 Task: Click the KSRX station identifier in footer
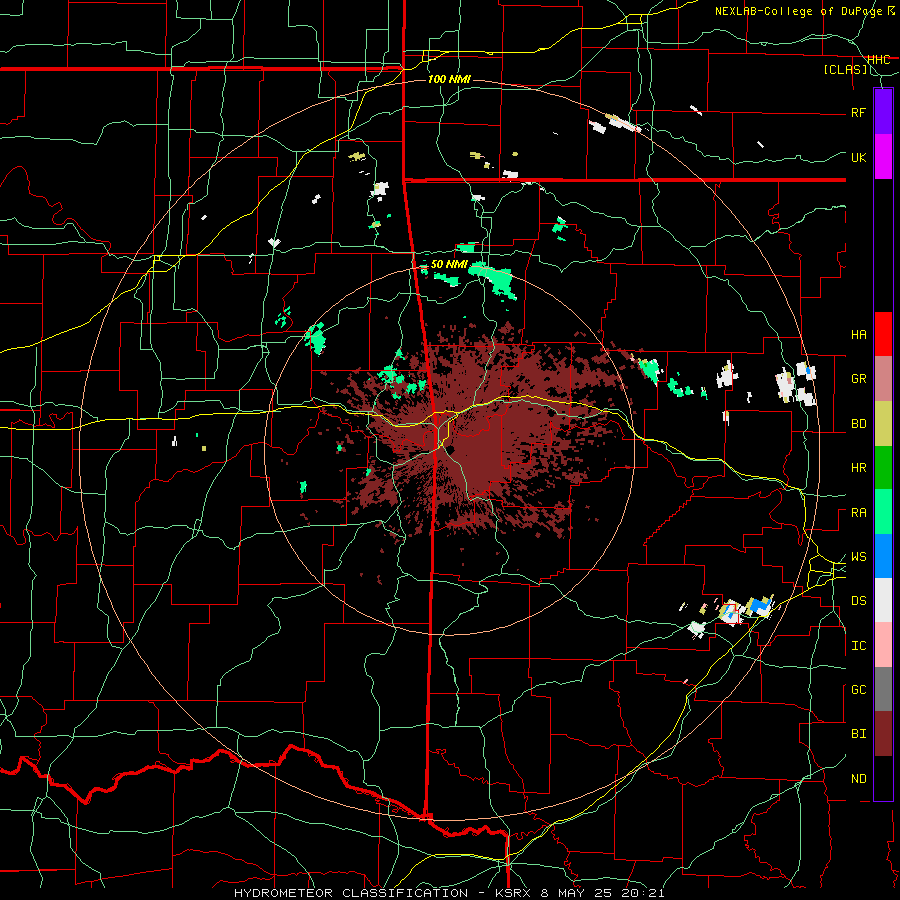514,893
